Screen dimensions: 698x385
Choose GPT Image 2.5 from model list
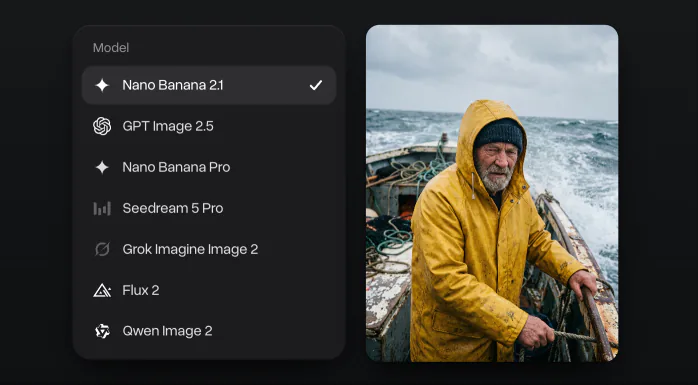(209, 126)
